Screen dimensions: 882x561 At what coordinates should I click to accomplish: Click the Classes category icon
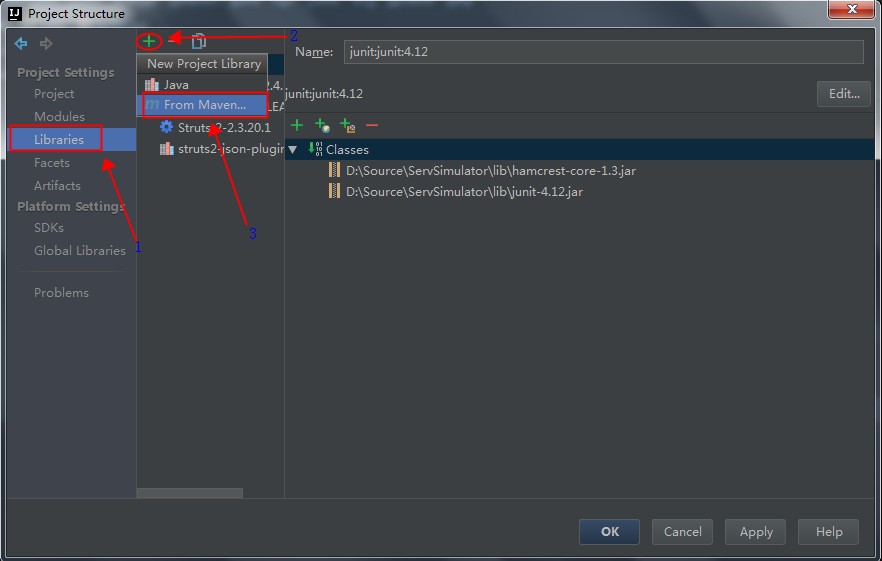pyautogui.click(x=316, y=149)
